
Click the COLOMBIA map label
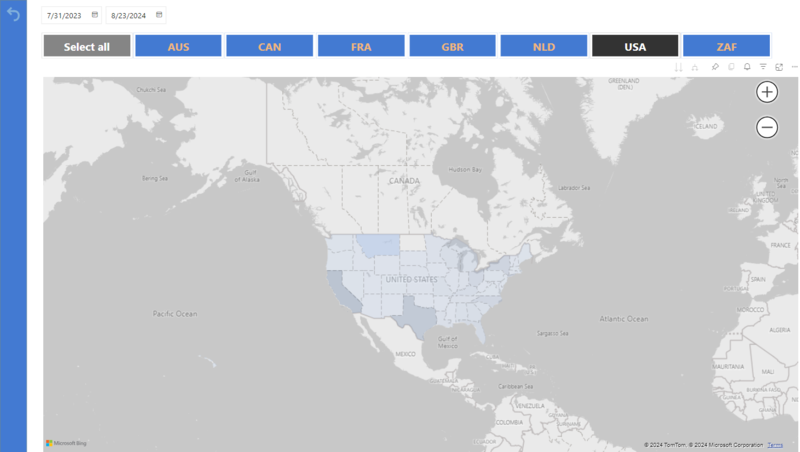[x=509, y=422]
